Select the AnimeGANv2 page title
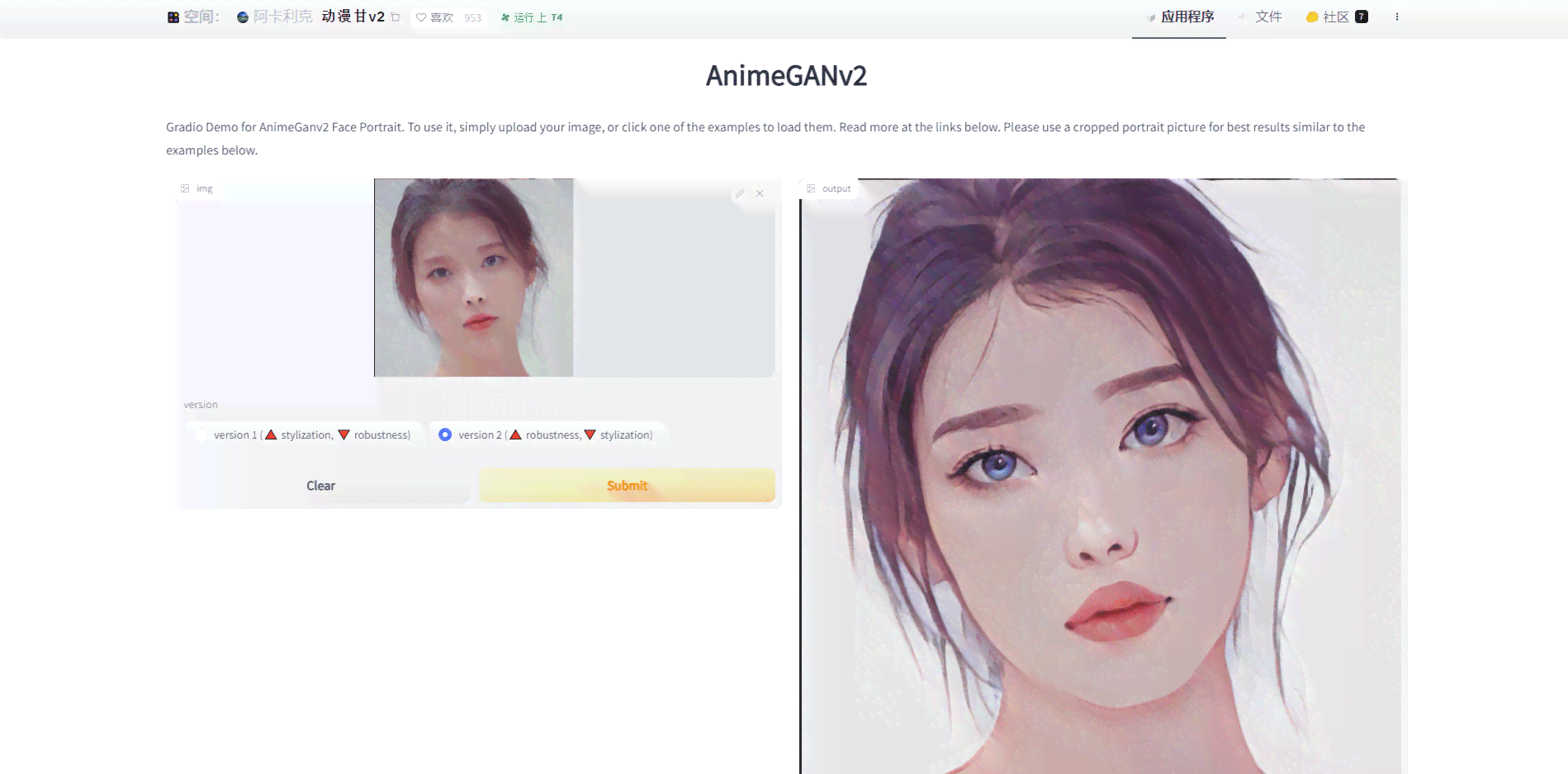The height and width of the screenshot is (774, 1568). pos(786,76)
